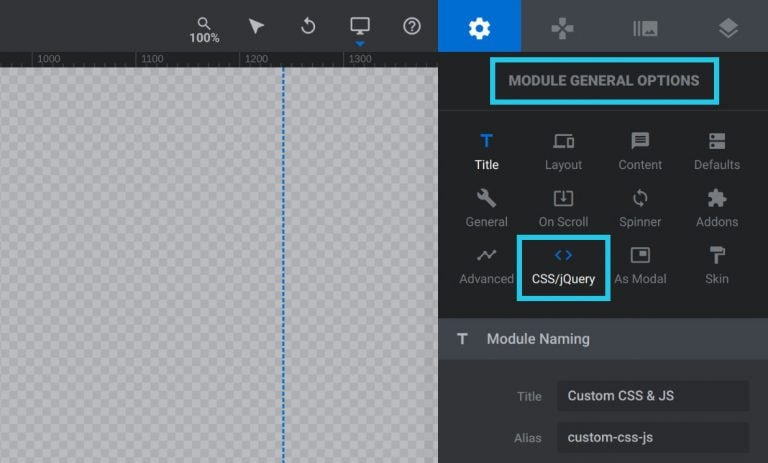The height and width of the screenshot is (463, 768).
Task: Click the 1200 mark on the ruler
Action: click(256, 59)
